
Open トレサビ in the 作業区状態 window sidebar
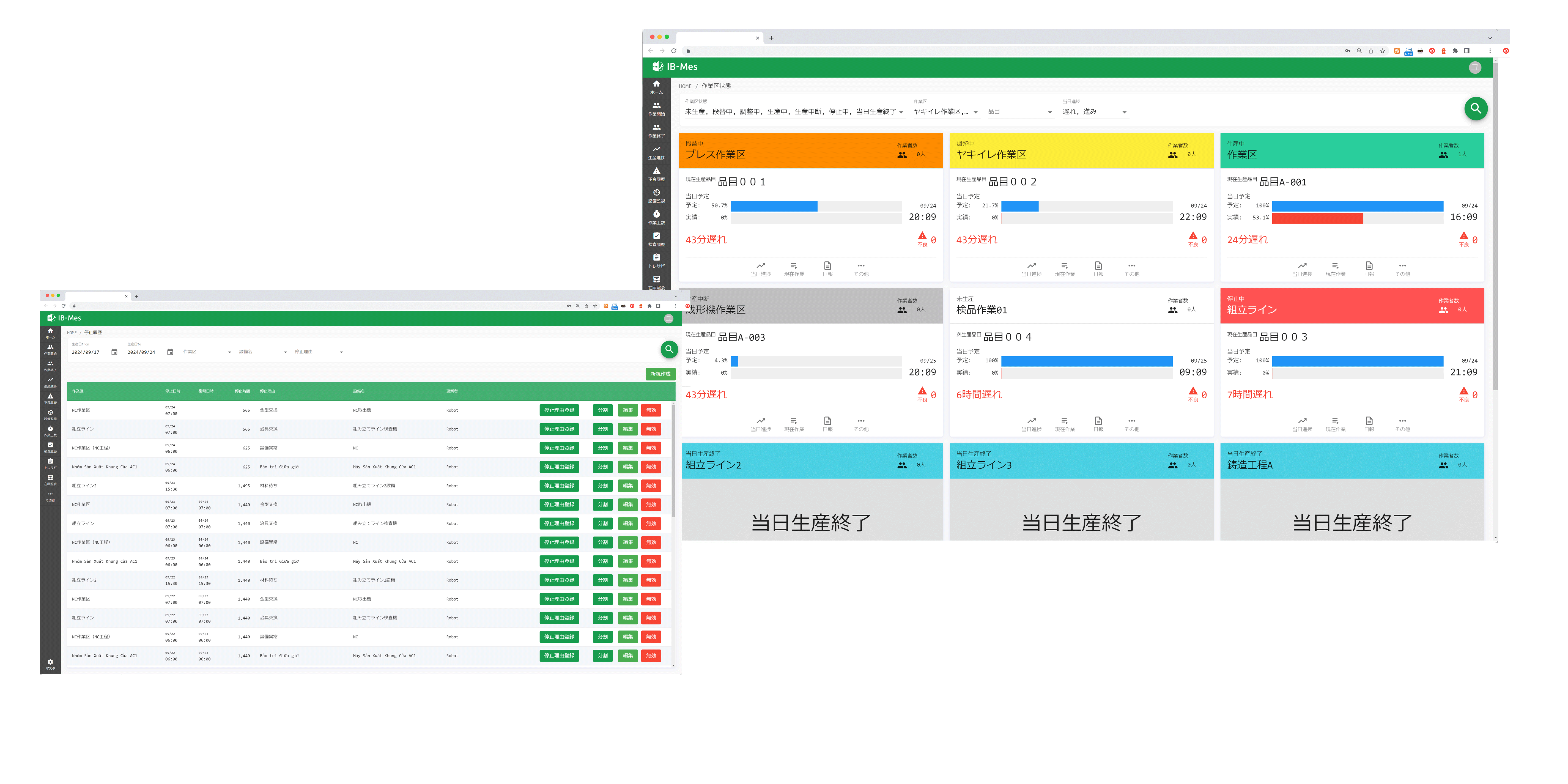(656, 261)
